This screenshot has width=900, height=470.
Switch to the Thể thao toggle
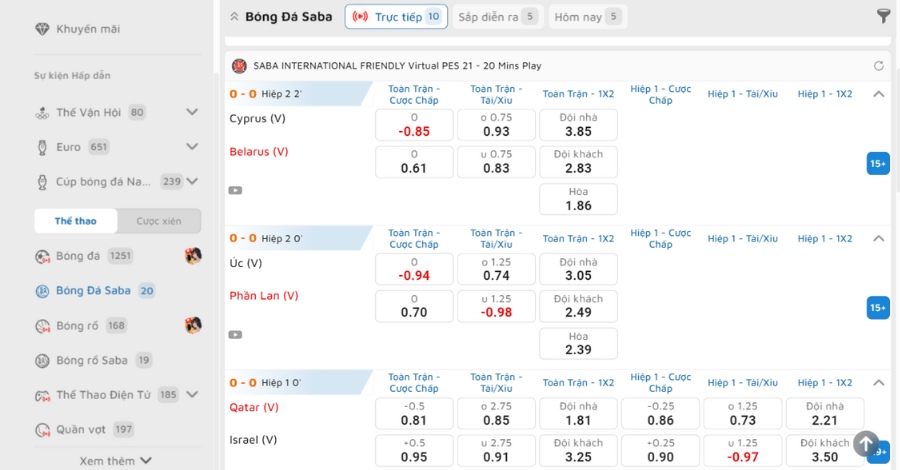76,221
